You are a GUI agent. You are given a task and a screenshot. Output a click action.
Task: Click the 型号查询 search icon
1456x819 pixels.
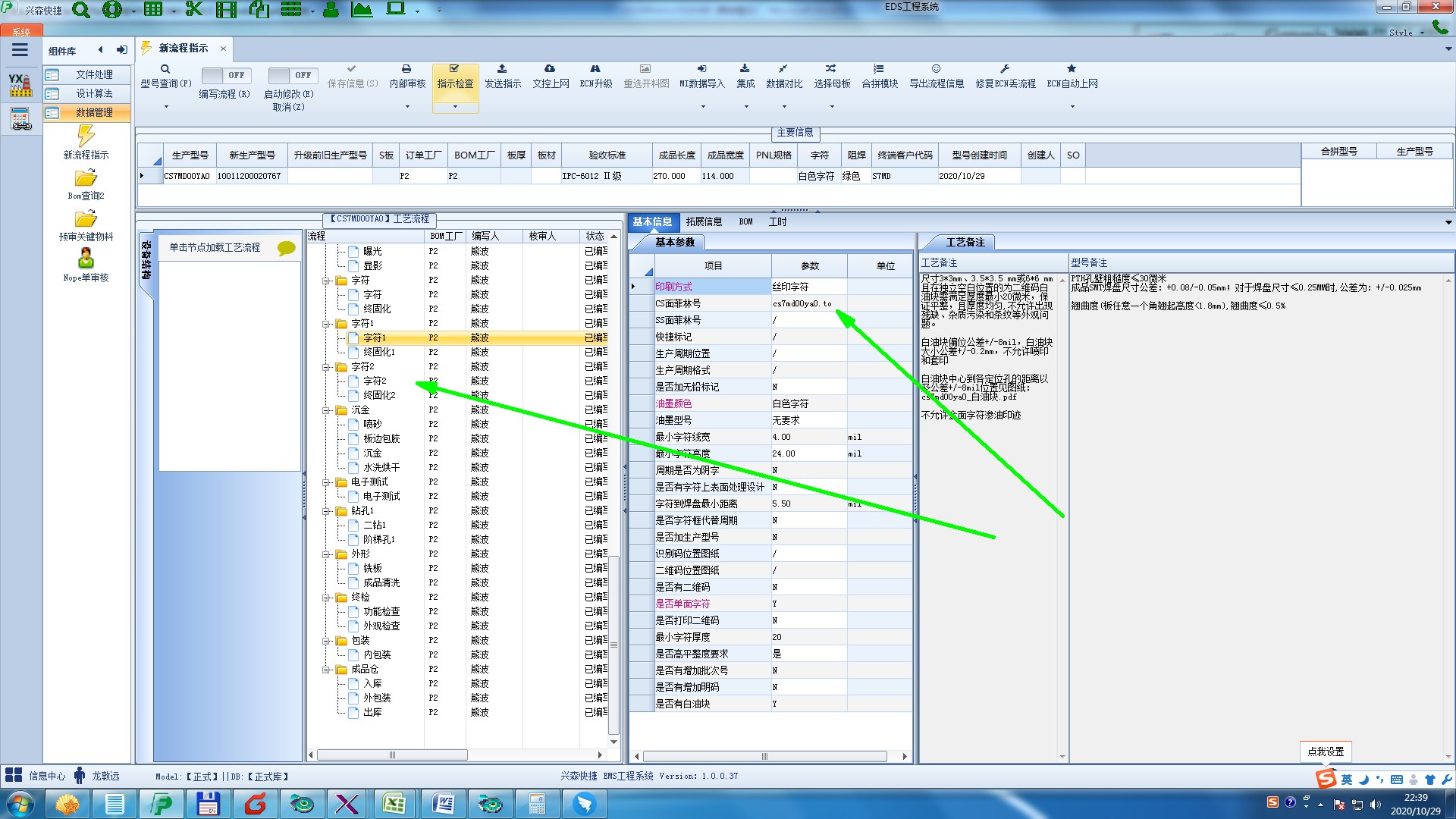[x=165, y=69]
